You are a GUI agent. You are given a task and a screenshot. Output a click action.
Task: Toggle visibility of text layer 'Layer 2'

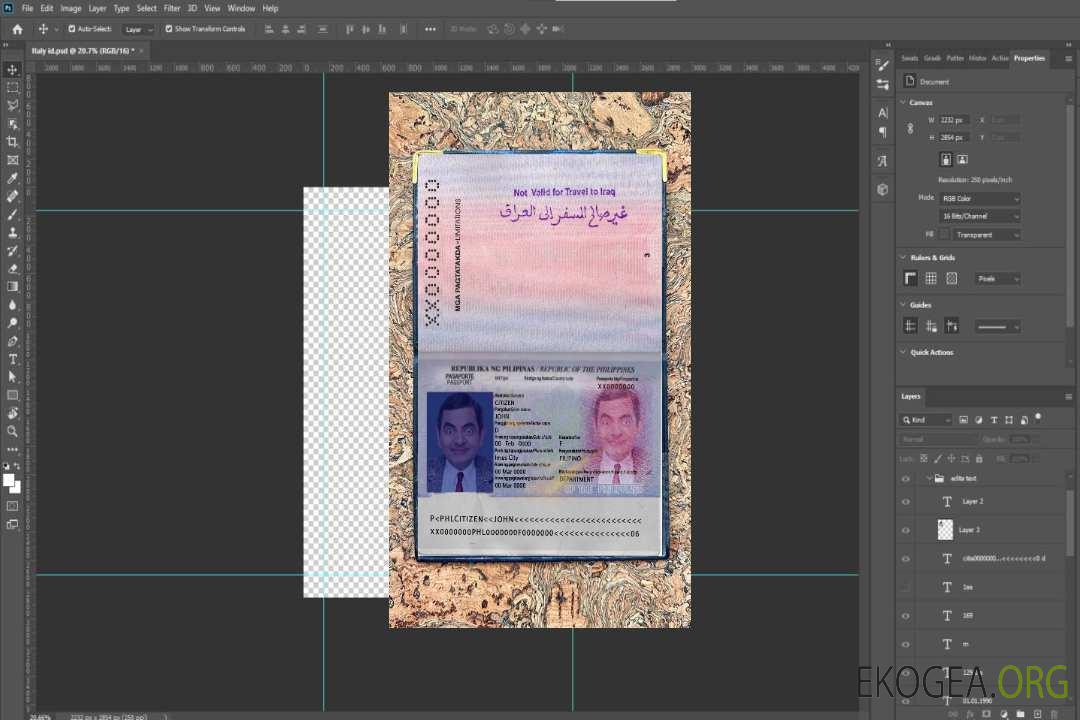pyautogui.click(x=906, y=502)
